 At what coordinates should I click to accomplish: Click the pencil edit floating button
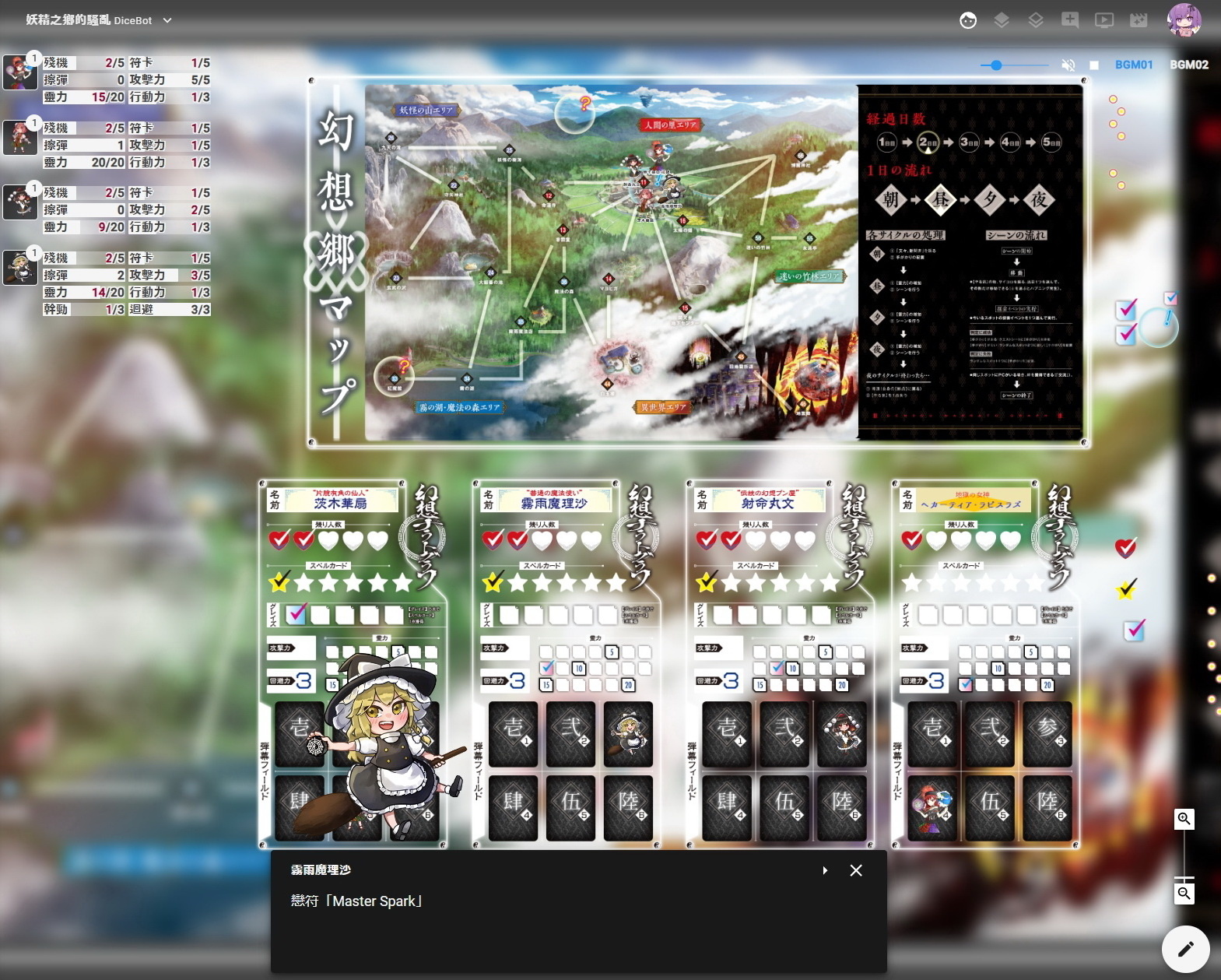[x=1185, y=949]
